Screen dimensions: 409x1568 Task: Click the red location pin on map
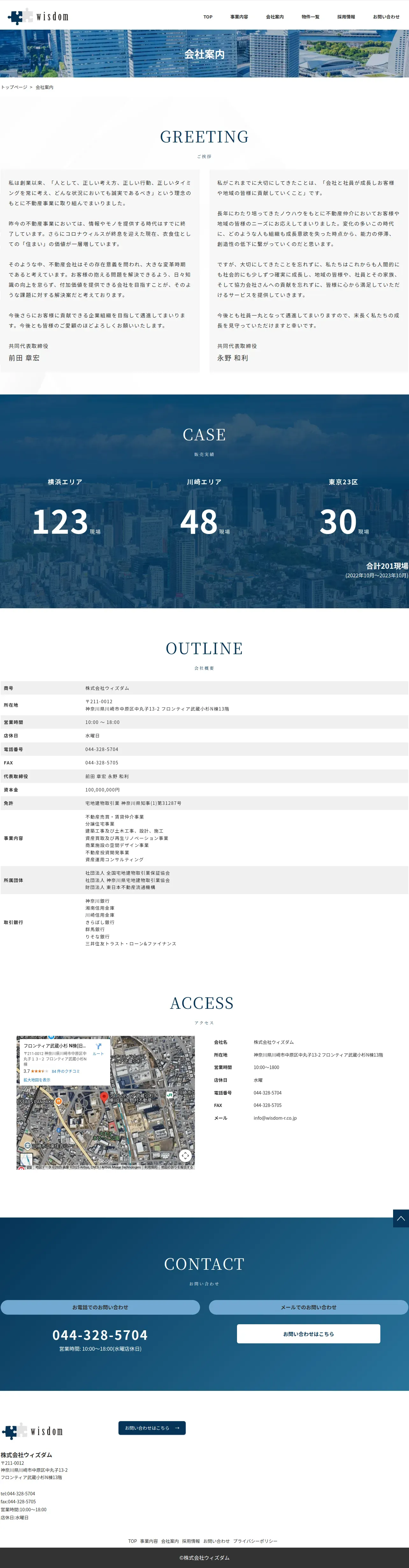click(104, 1097)
